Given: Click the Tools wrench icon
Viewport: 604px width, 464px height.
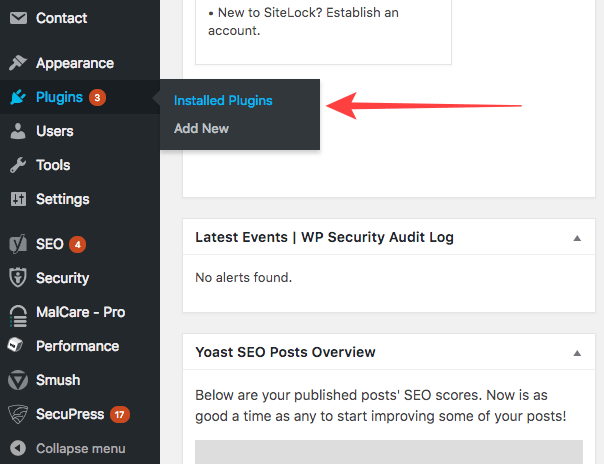Looking at the screenshot, I should click(17, 165).
